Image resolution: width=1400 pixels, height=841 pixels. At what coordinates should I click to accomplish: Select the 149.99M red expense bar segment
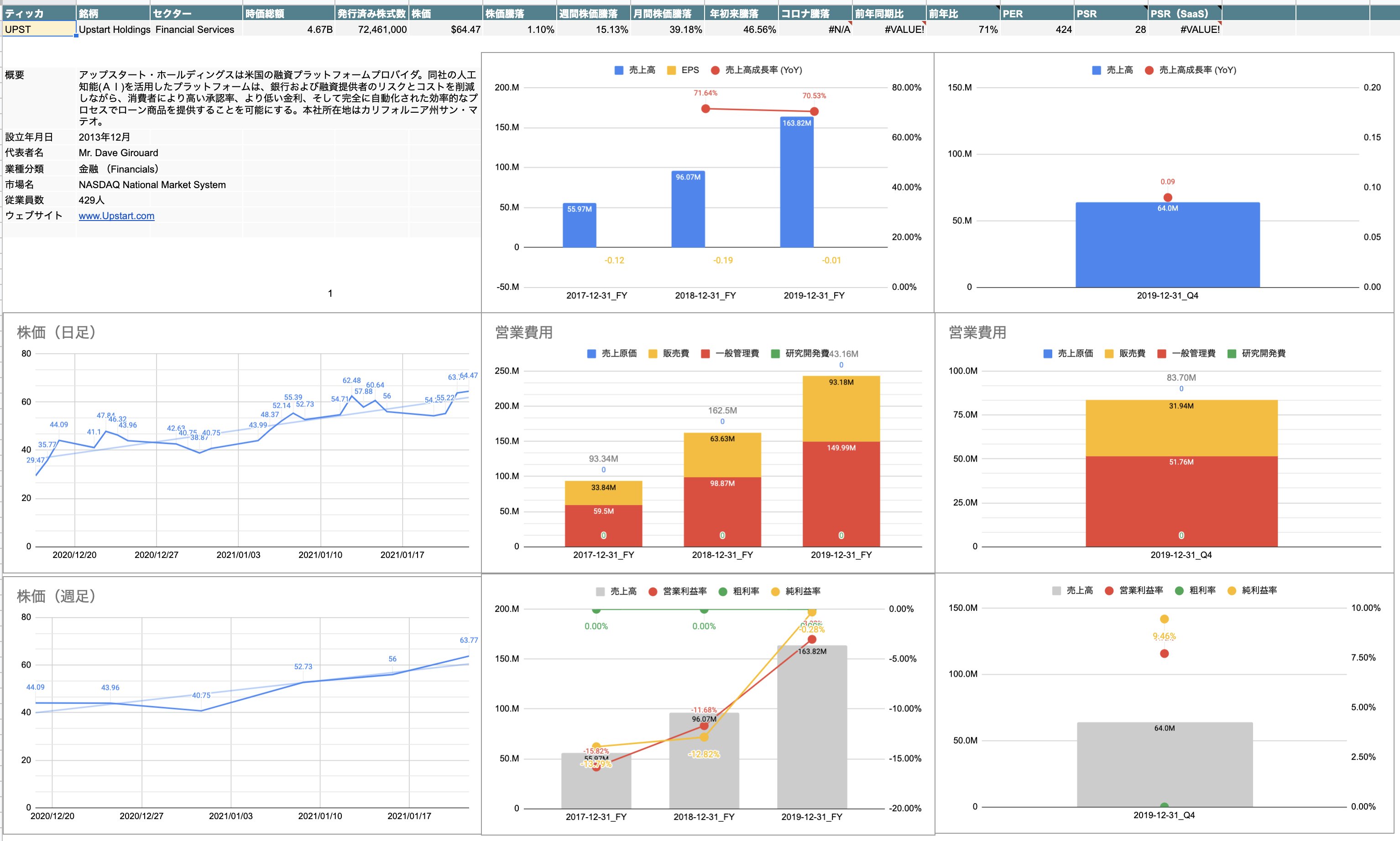coord(841,494)
